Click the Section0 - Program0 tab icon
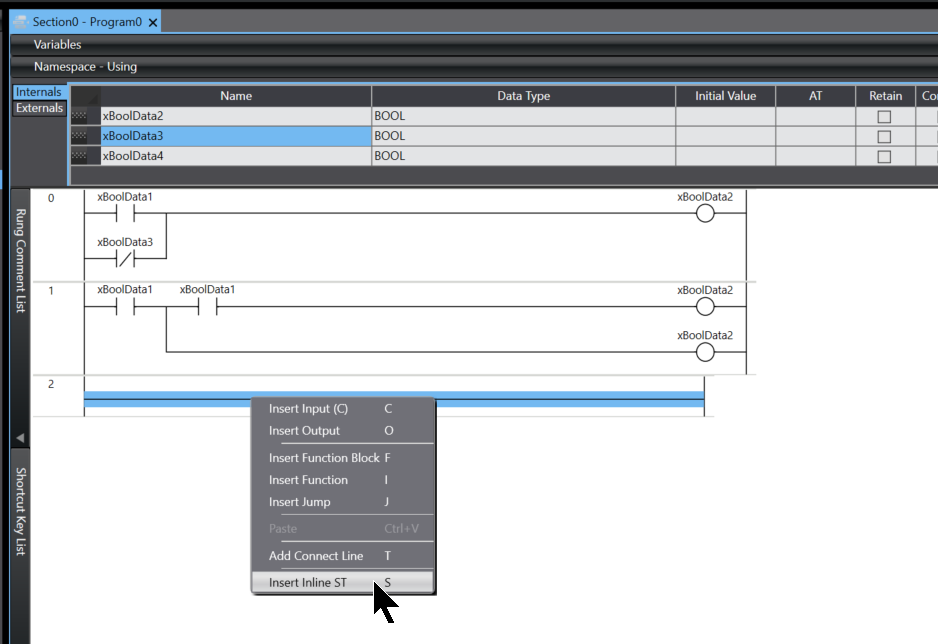 (20, 22)
